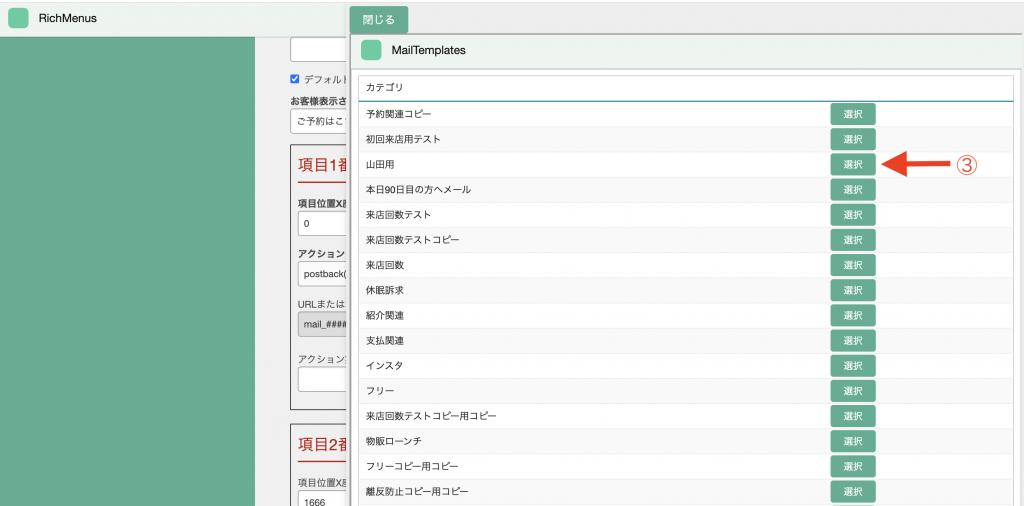Select 離反防止コピー用コピー category

pyautogui.click(x=853, y=492)
